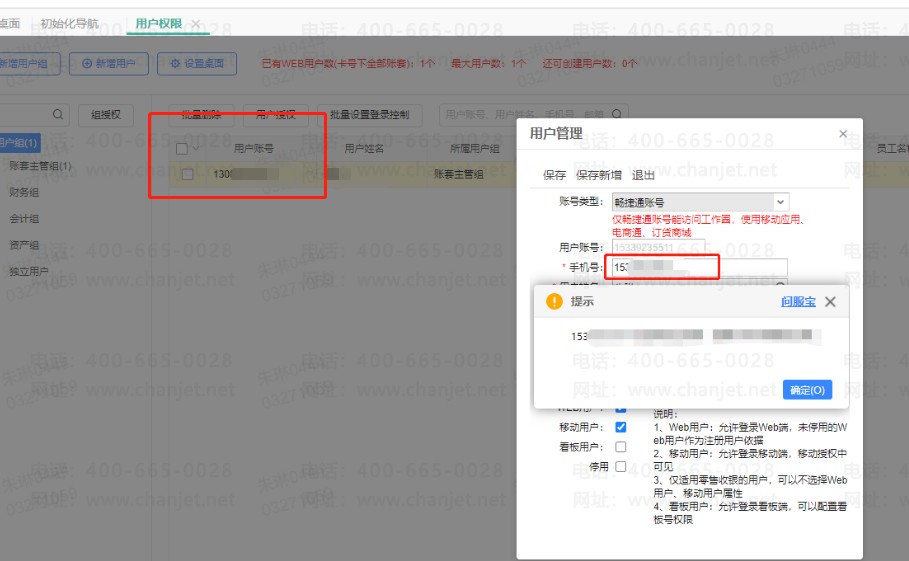Select the 财务组 group in the tree

[24, 192]
